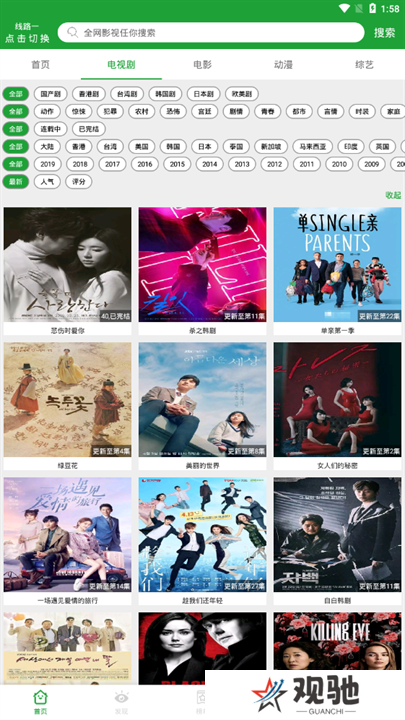
Task: Filter by year 2013
Action: [242, 164]
